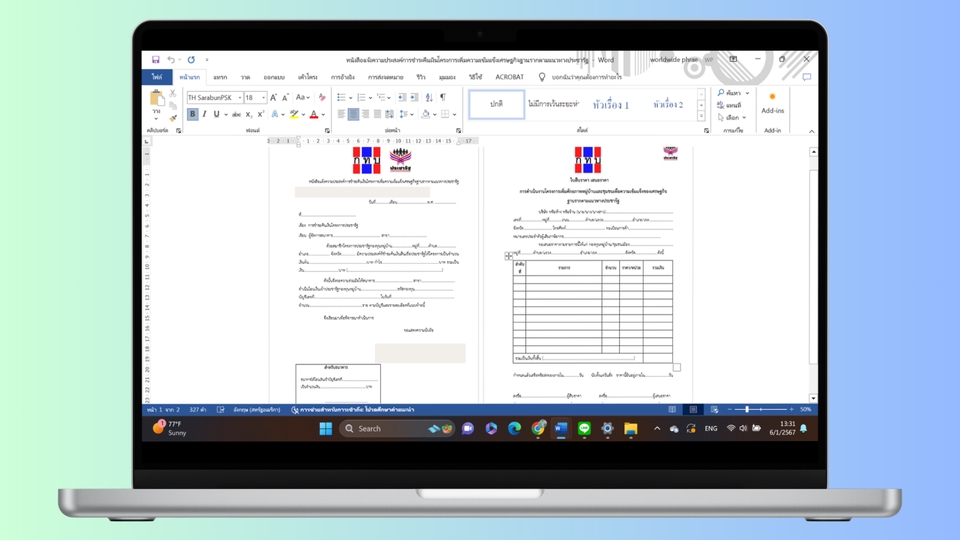Open the TH SarabunPSK font name dropdown
This screenshot has height=540, width=960.
coord(239,97)
